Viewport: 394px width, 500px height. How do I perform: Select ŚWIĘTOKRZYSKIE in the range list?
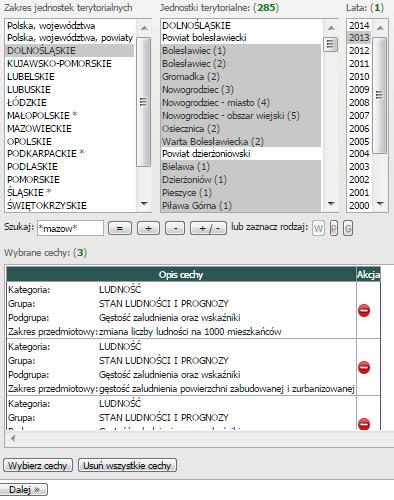point(70,206)
